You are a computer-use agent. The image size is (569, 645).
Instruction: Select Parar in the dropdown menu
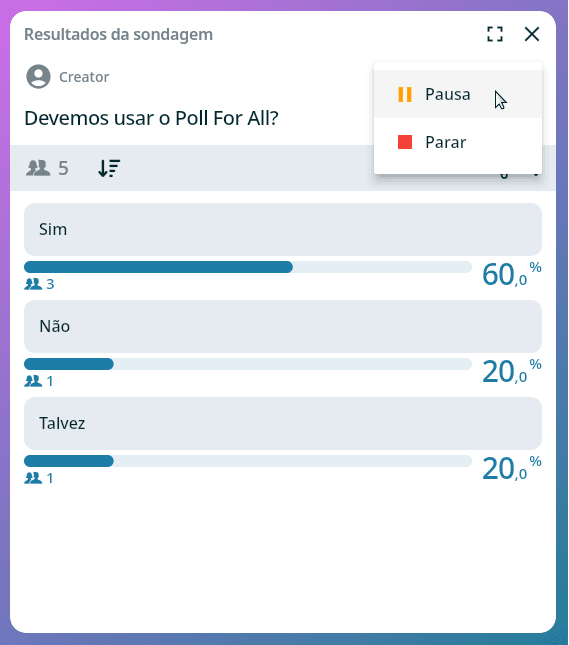pos(458,142)
